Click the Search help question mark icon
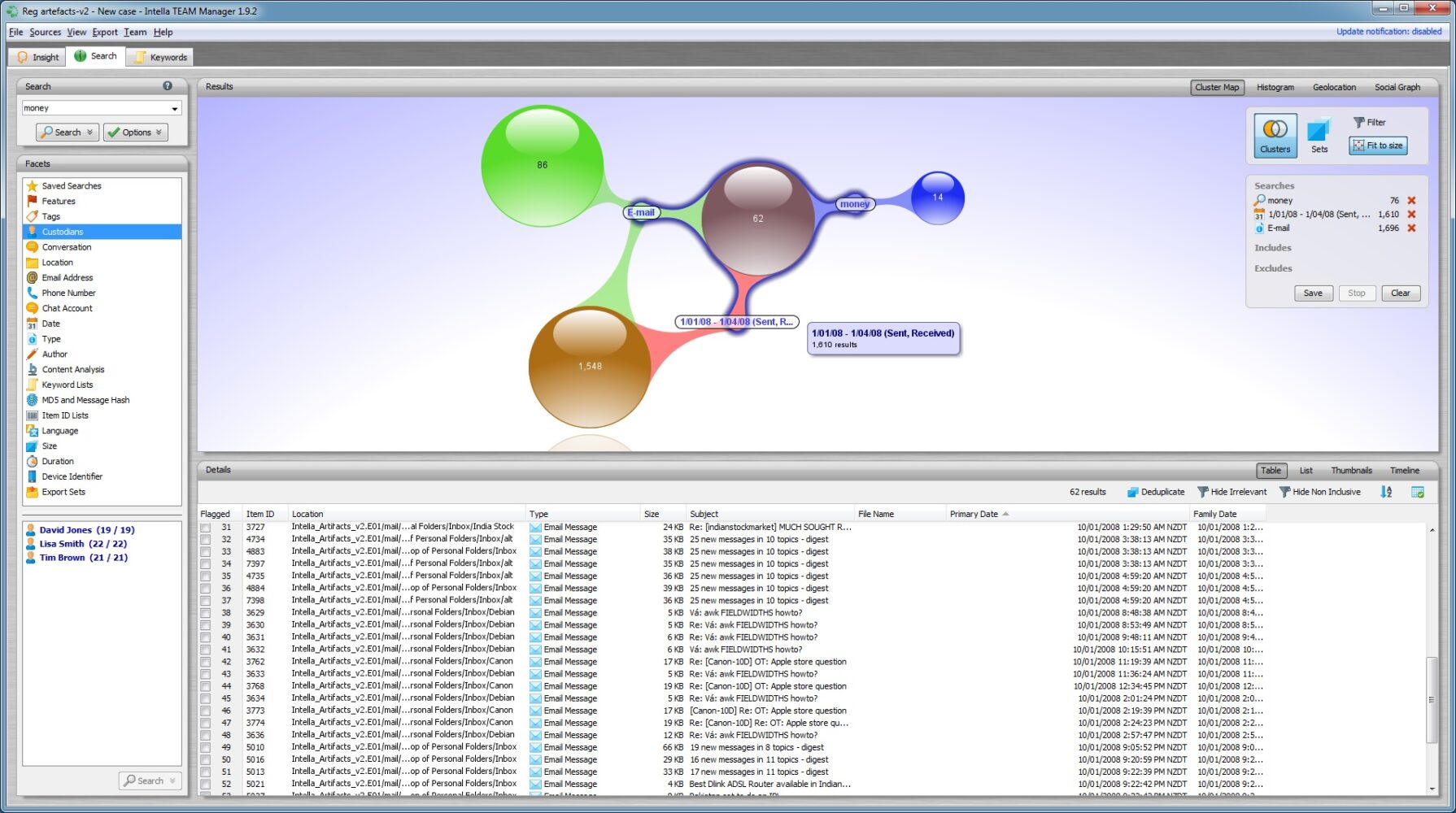The height and width of the screenshot is (813, 1456). 168,86
